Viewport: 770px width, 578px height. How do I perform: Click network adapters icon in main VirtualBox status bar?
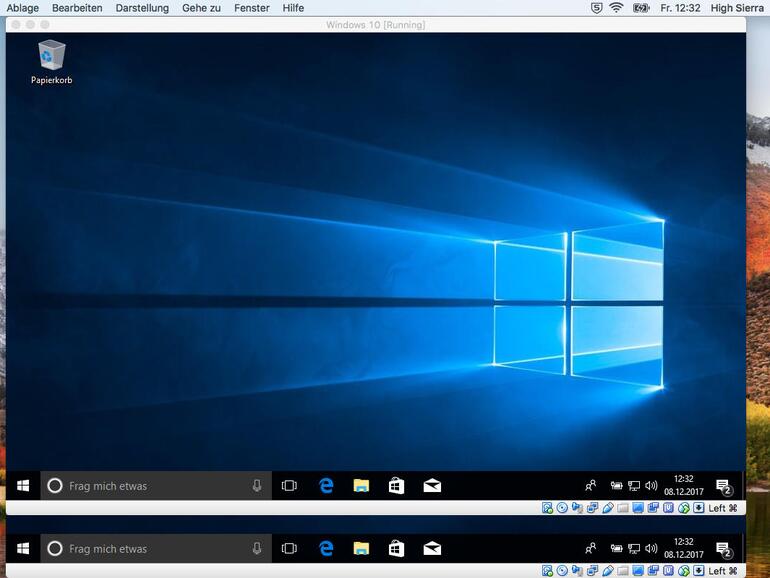pos(592,508)
